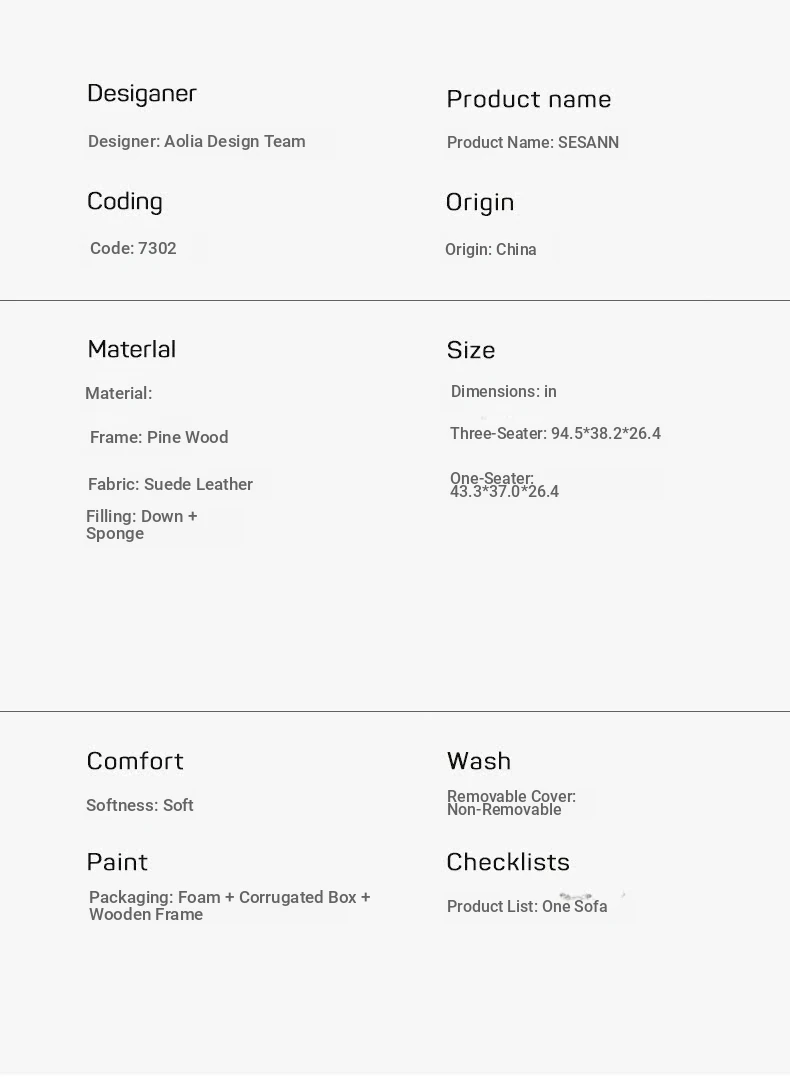Select the "Fabric: Suede Leather" text
The image size is (790, 1077).
click(170, 484)
